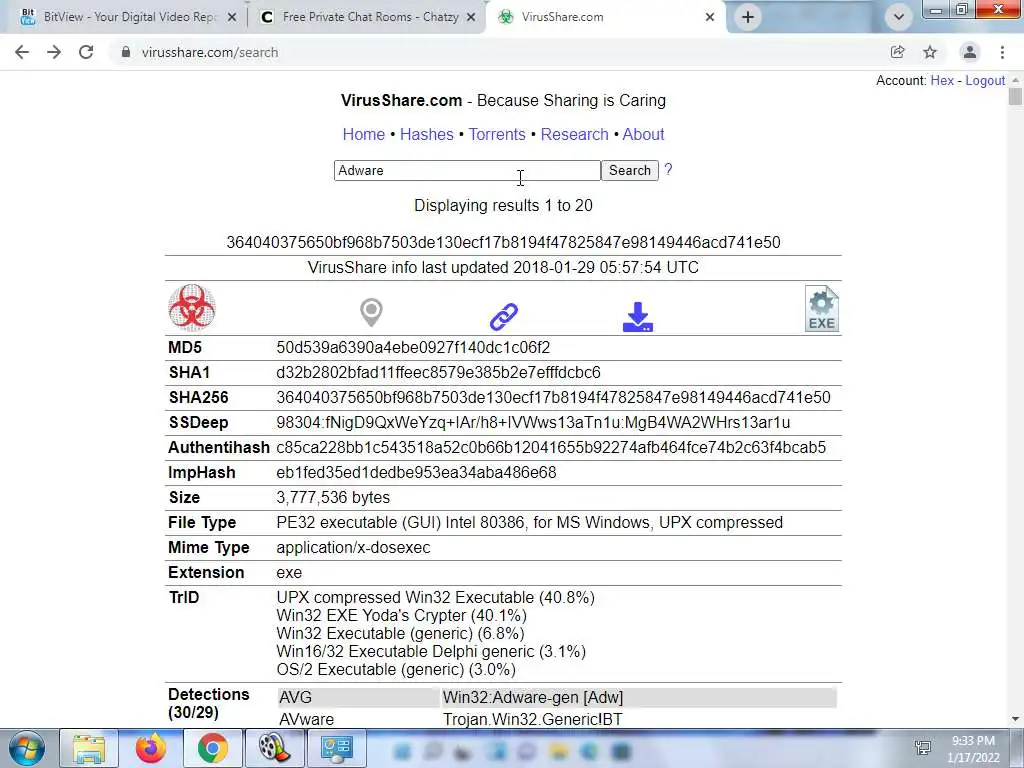This screenshot has width=1024, height=768.
Task: Click the Detections (30/29) label
Action: 209,703
